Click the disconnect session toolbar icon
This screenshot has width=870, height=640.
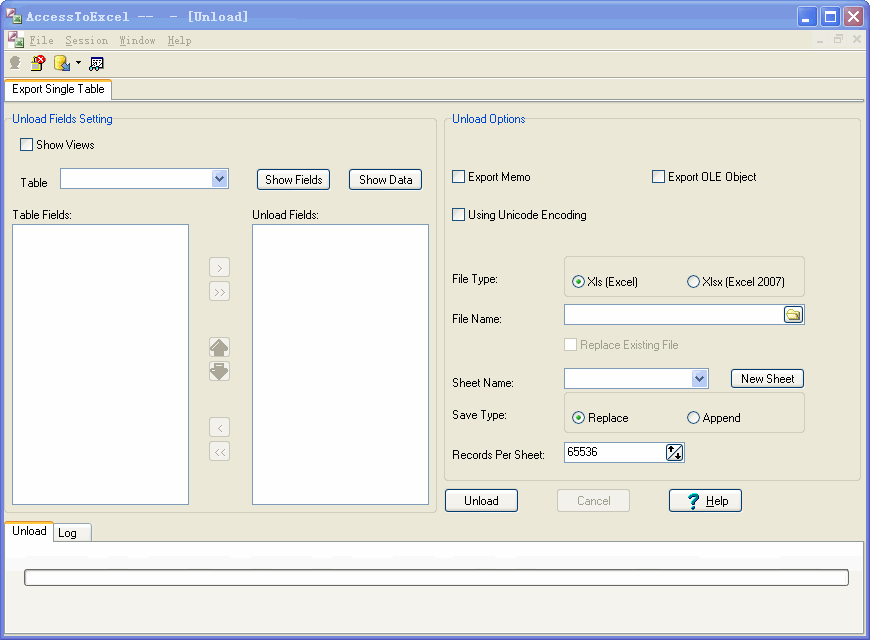[x=38, y=63]
